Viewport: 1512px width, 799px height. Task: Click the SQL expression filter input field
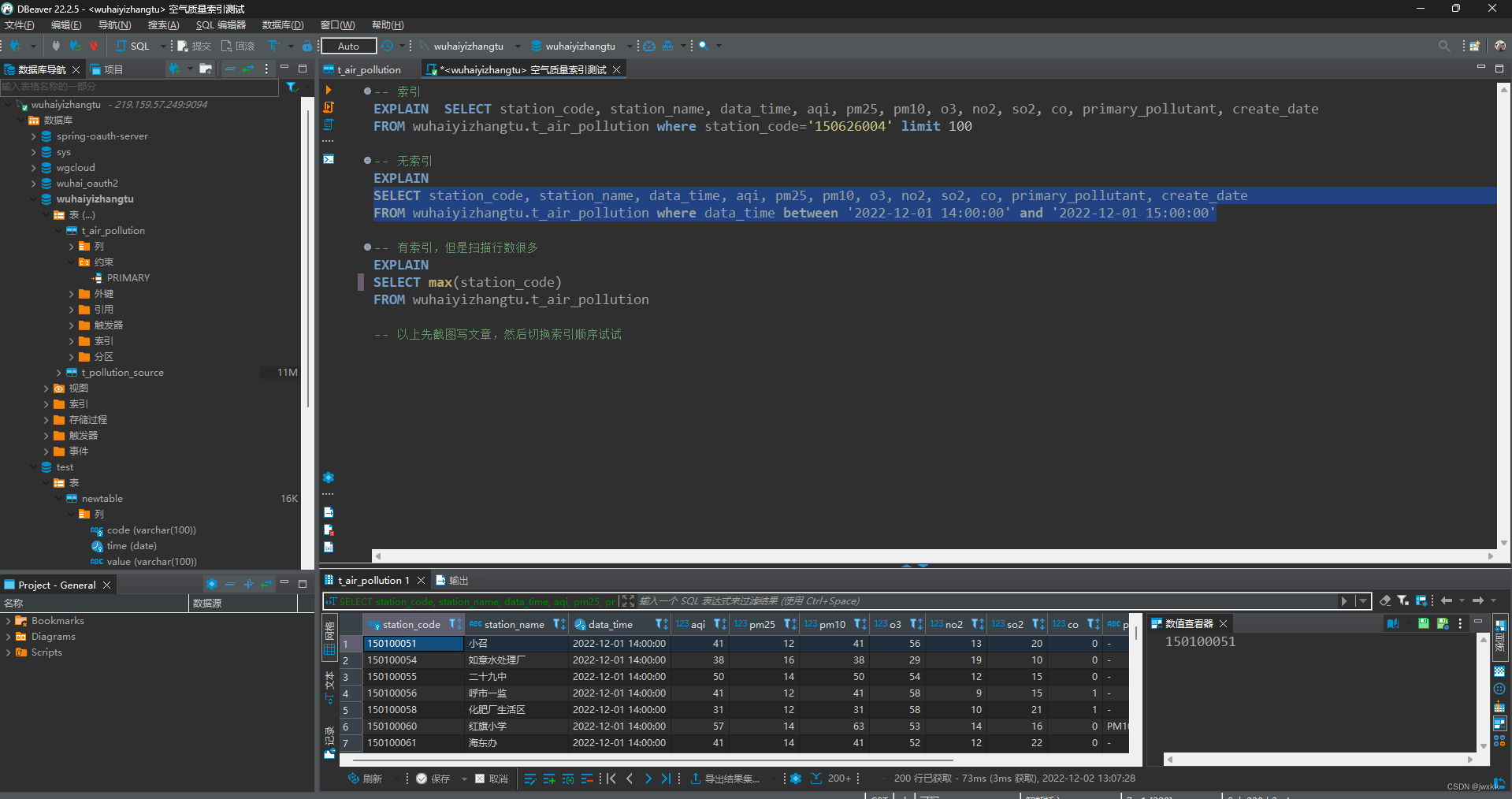pyautogui.click(x=989, y=601)
